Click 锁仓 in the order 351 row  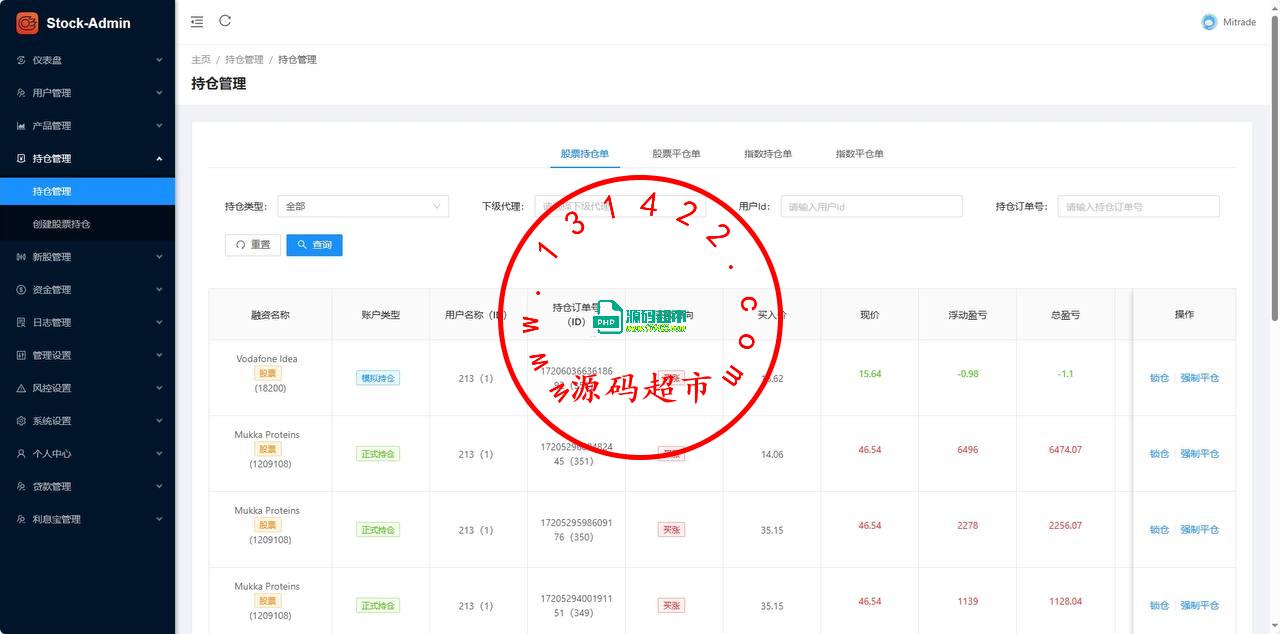pos(1159,454)
